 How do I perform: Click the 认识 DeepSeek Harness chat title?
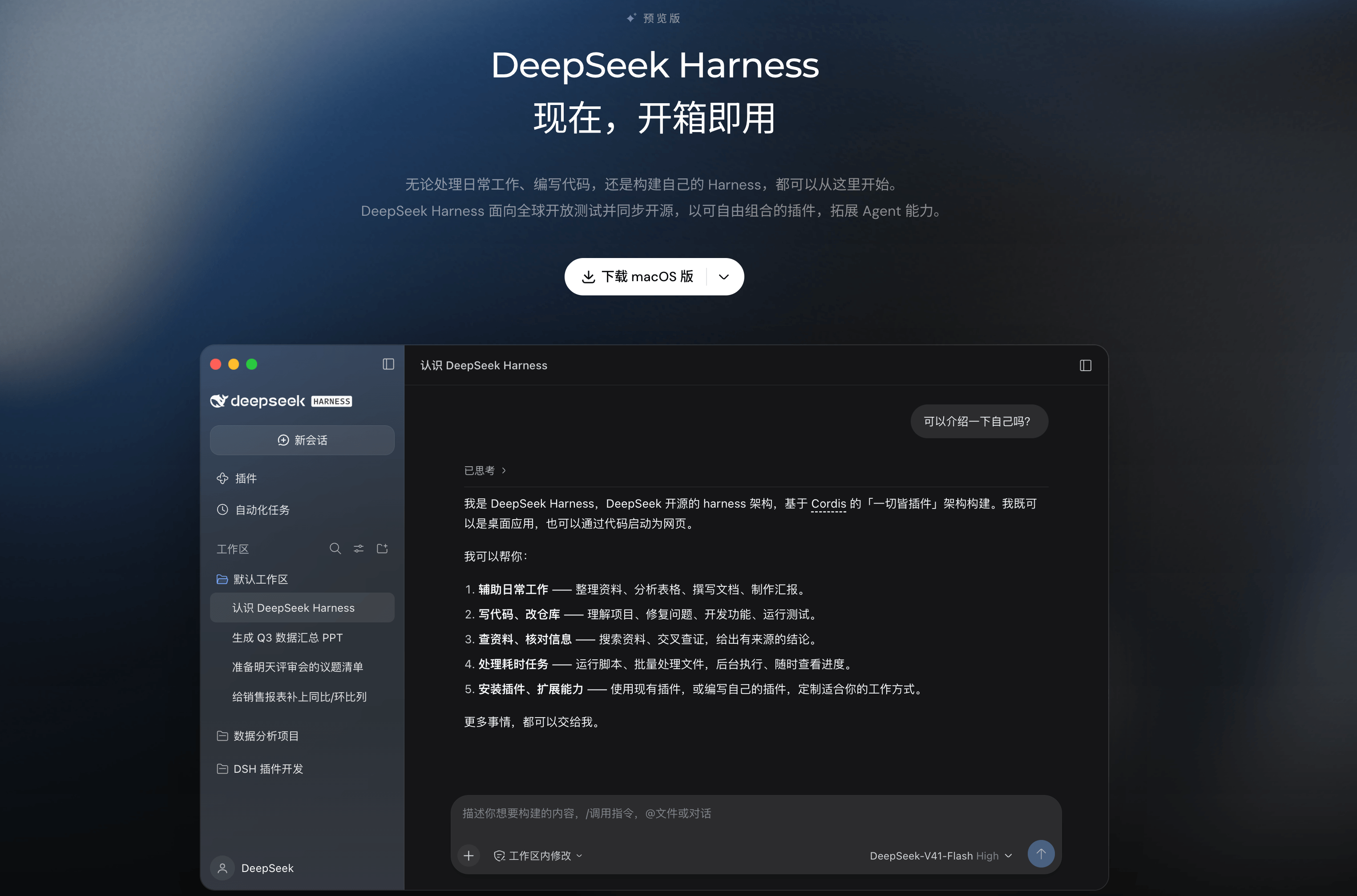[x=483, y=365]
